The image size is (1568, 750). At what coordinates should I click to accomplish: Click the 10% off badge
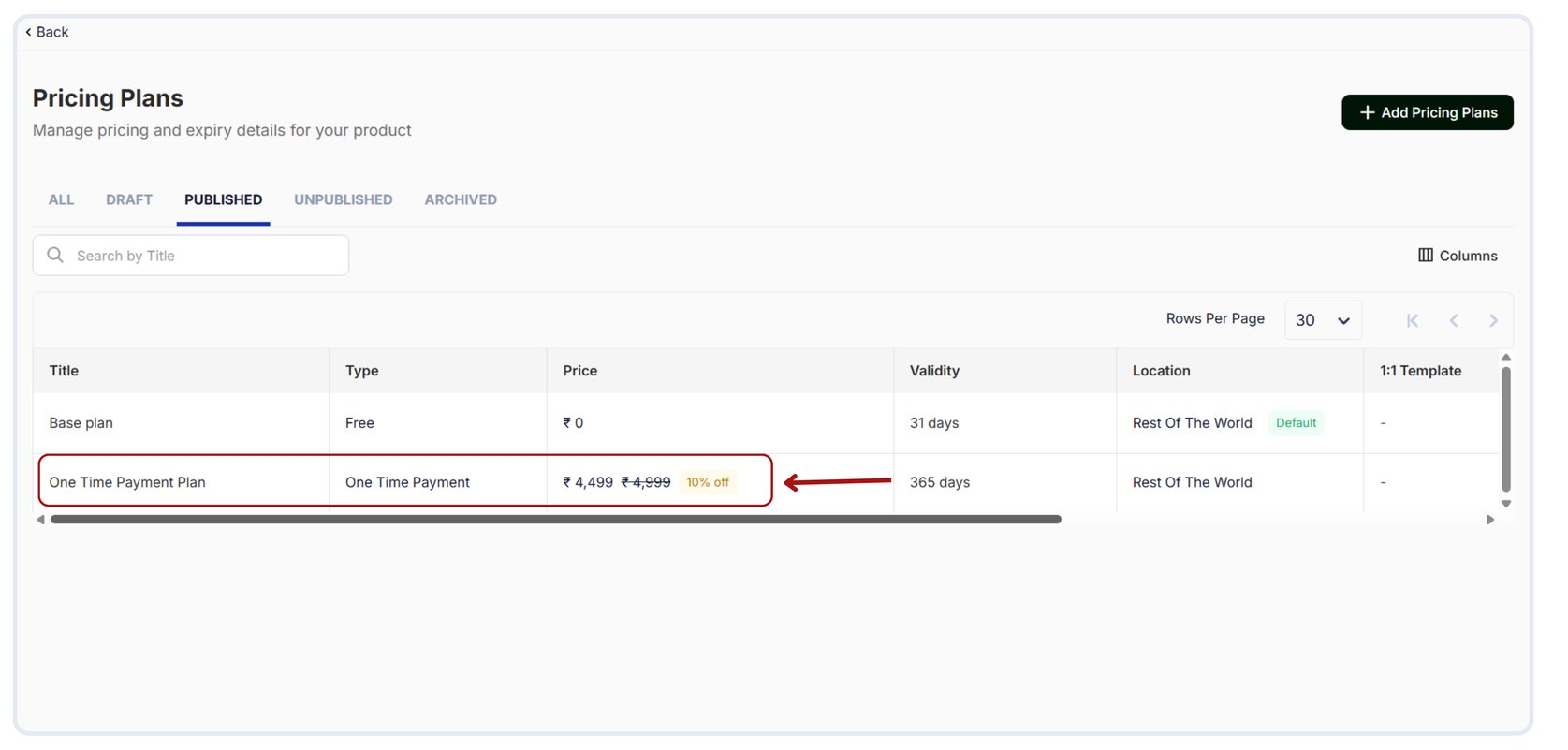(708, 482)
